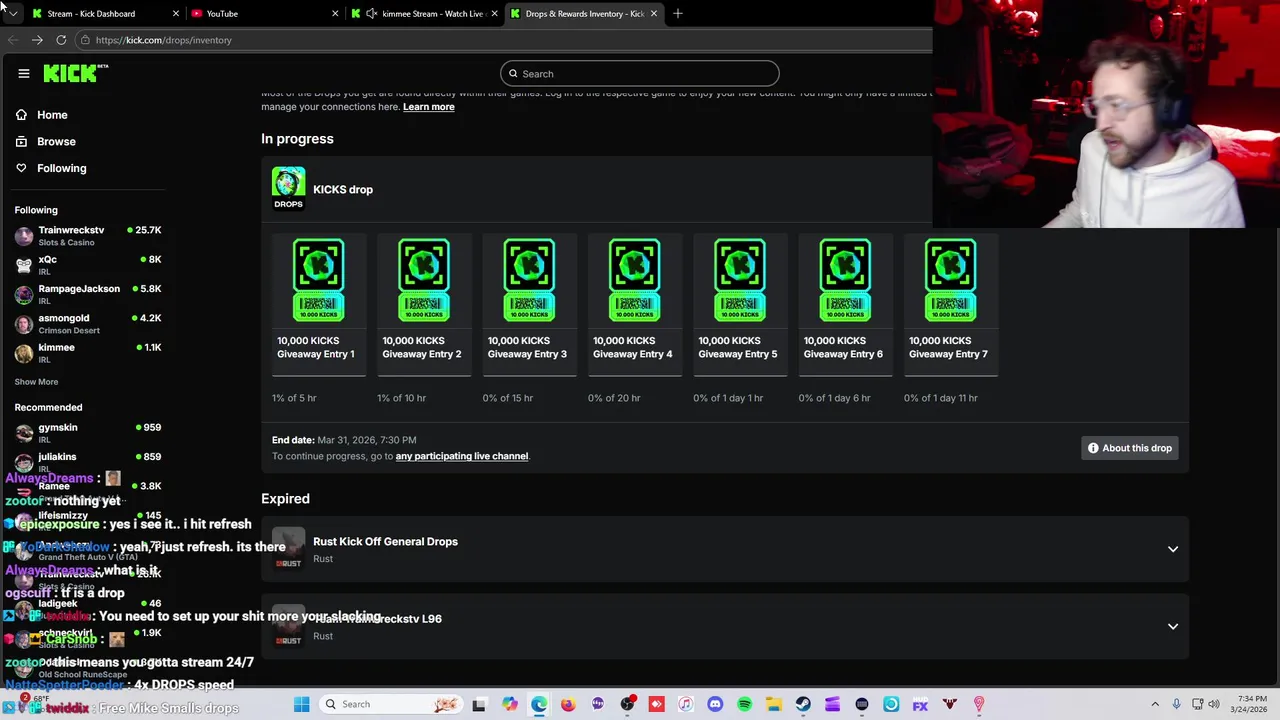Open Following in the sidebar

62,168
